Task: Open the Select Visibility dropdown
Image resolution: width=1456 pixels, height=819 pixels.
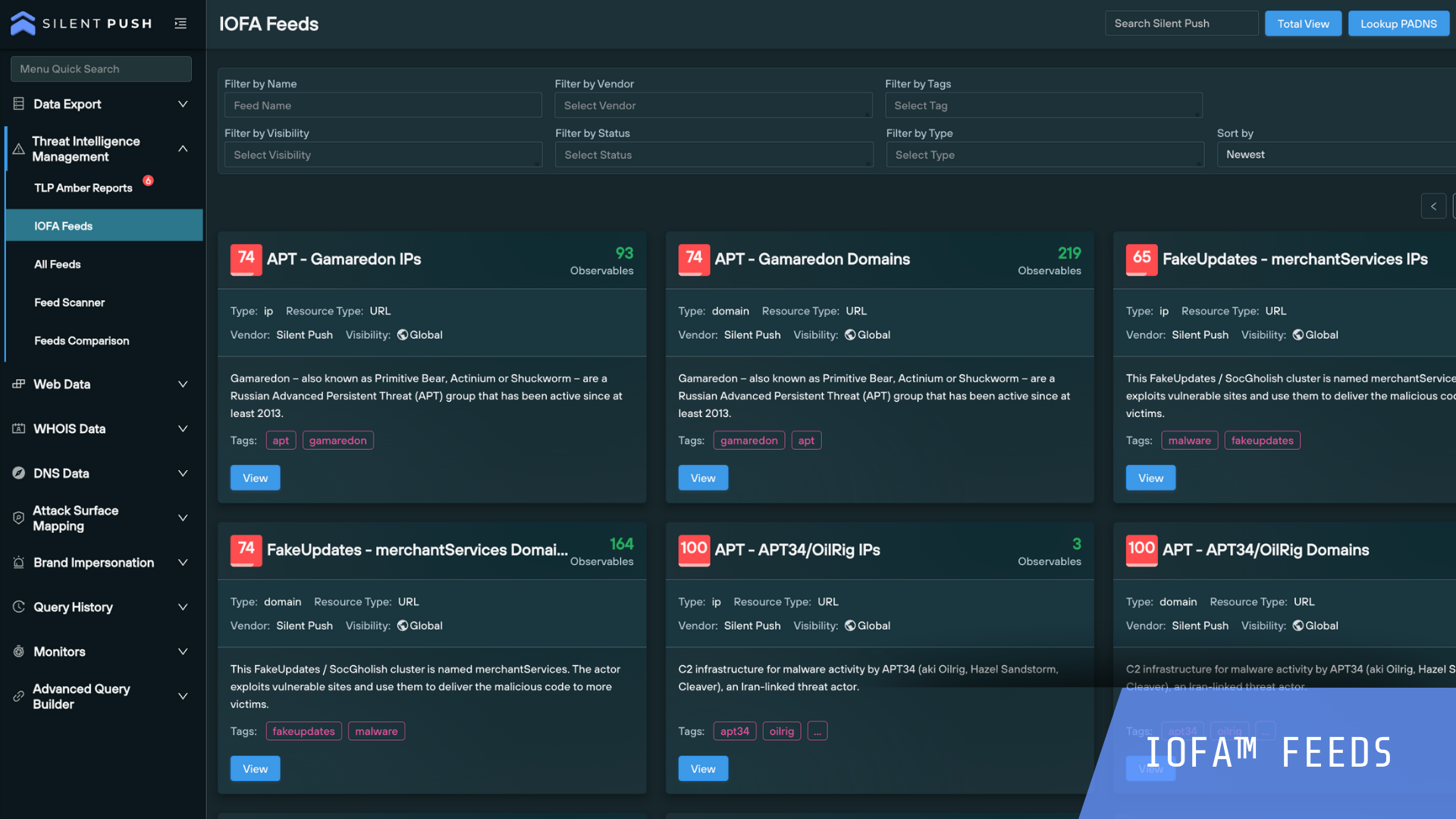Action: click(x=384, y=155)
